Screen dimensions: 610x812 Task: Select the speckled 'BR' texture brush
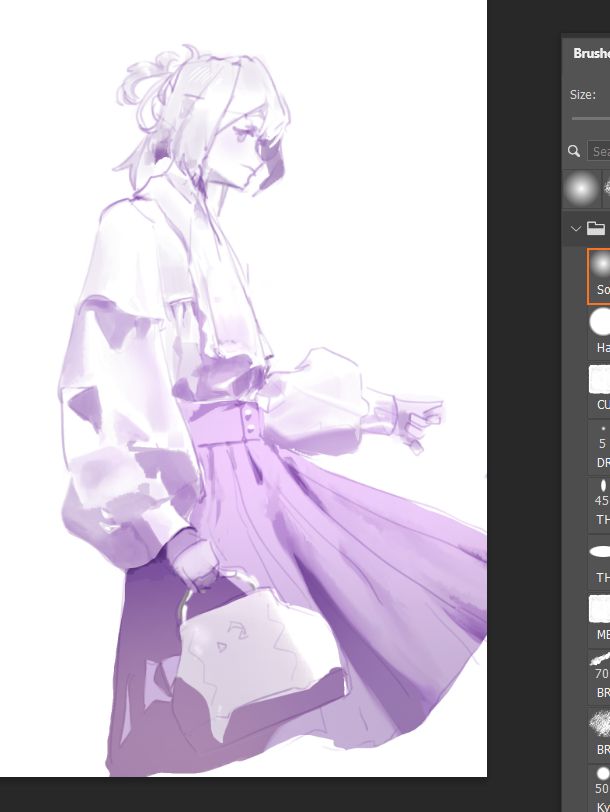[x=599, y=734]
